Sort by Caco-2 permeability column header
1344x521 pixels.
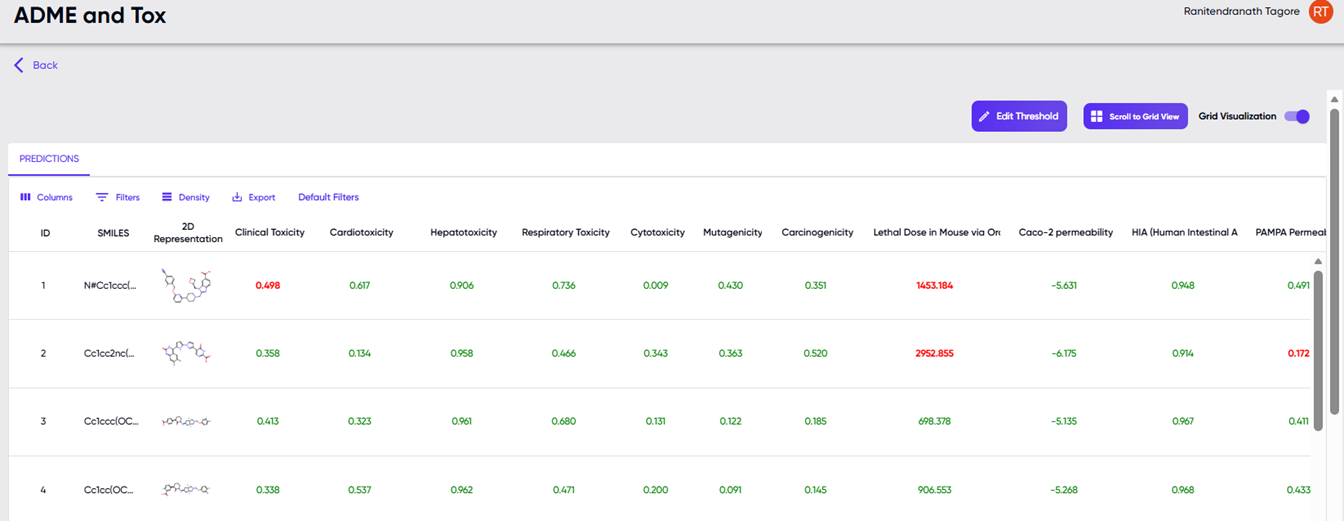pyautogui.click(x=1065, y=232)
